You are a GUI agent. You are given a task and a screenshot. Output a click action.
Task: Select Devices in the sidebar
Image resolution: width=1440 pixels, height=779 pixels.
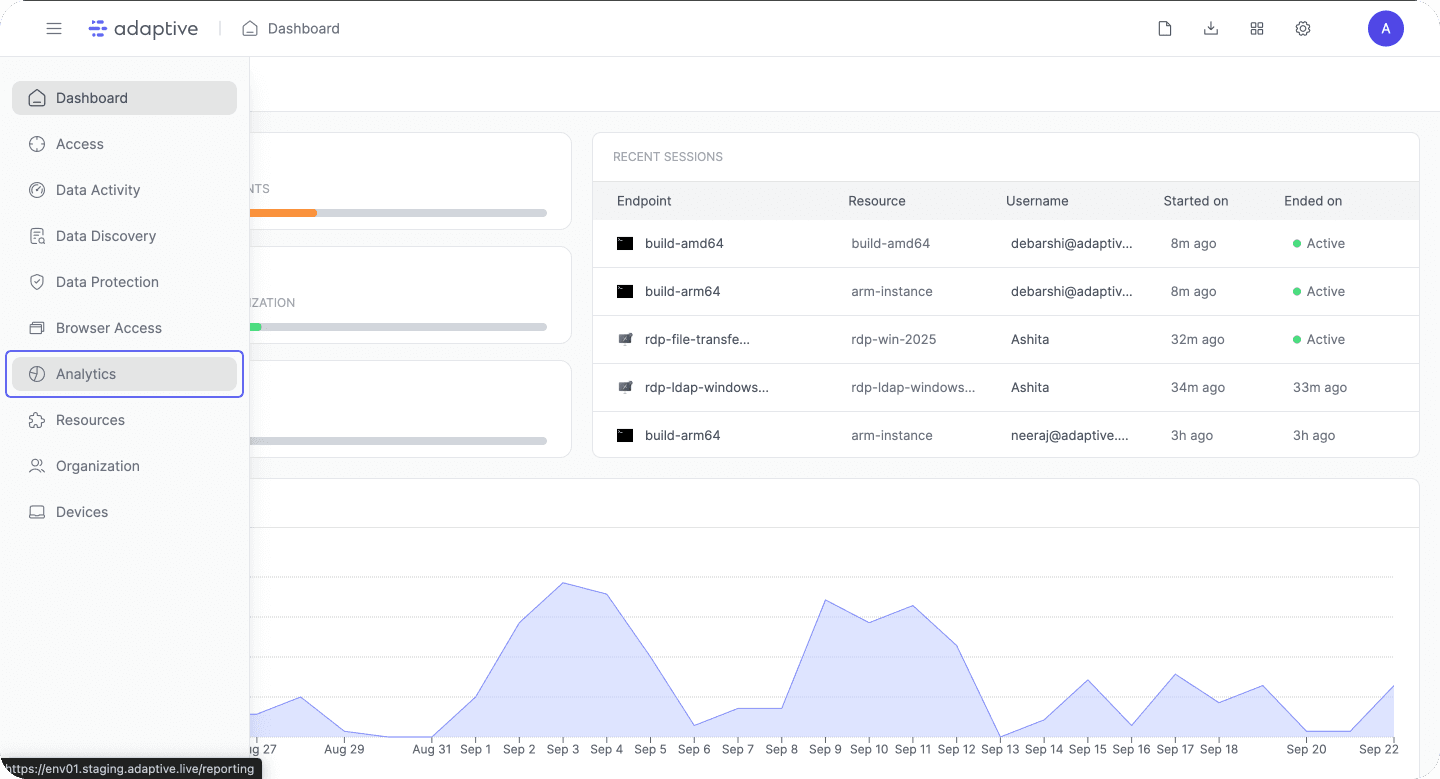coord(124,512)
